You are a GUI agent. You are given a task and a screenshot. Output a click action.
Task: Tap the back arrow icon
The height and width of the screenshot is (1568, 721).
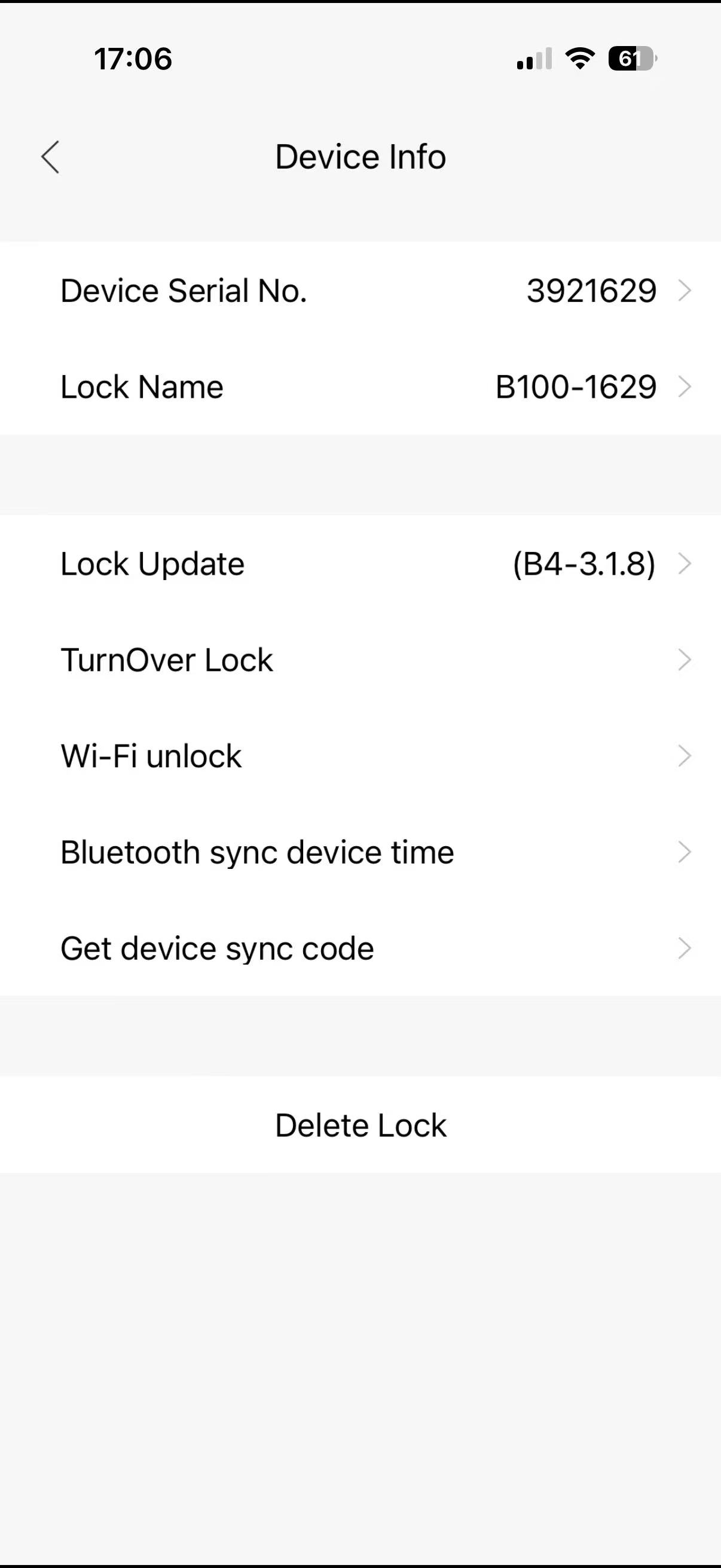50,157
